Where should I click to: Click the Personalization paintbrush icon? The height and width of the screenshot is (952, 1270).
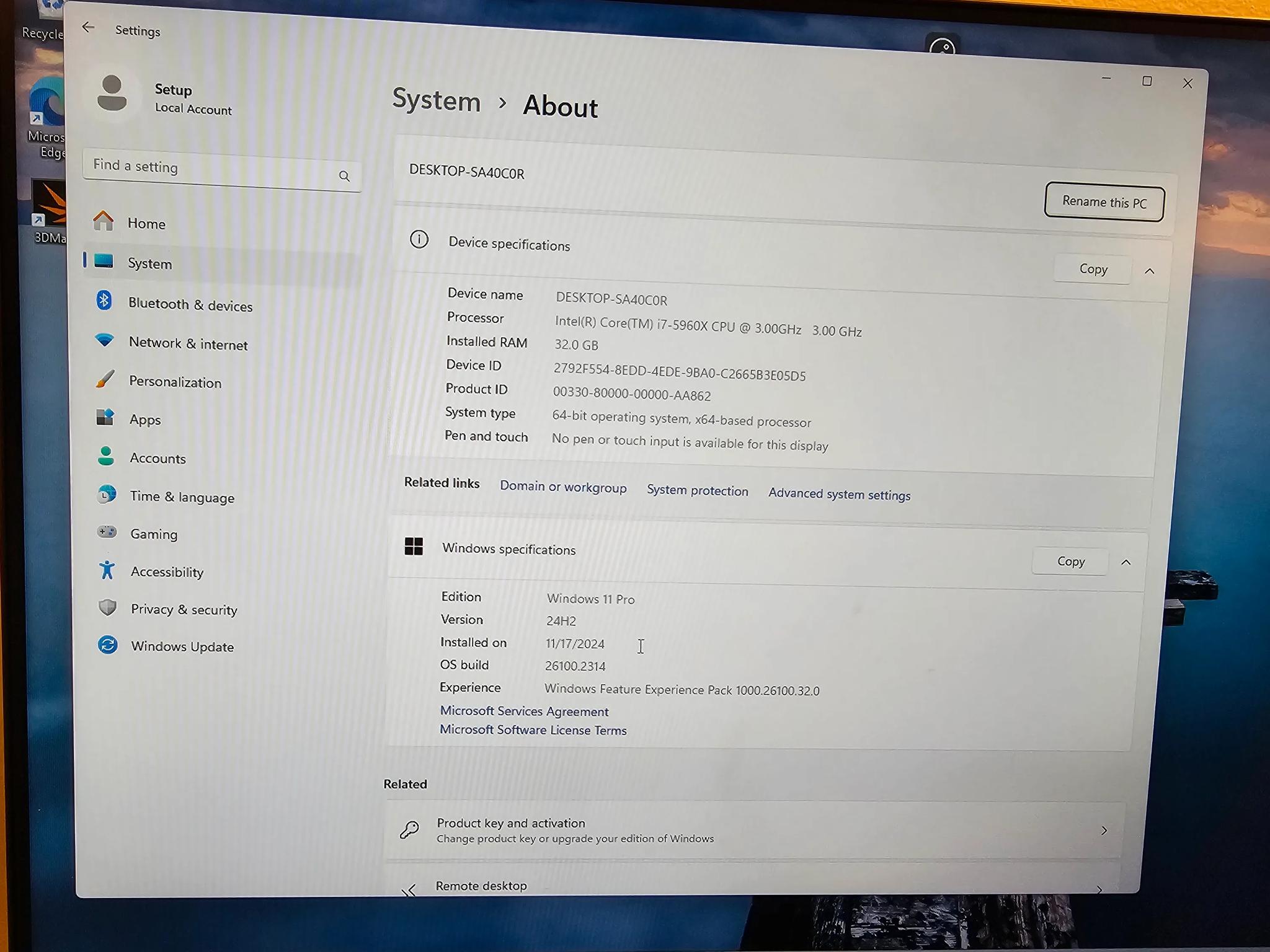[x=105, y=379]
